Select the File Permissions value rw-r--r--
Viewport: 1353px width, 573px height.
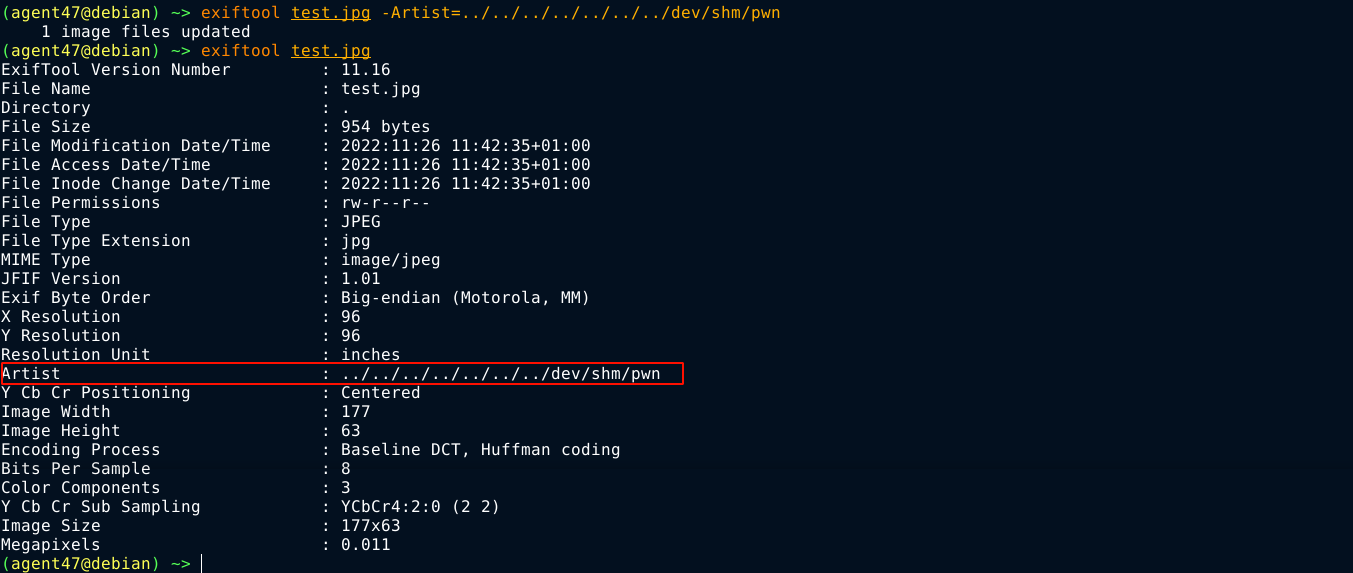click(x=385, y=203)
